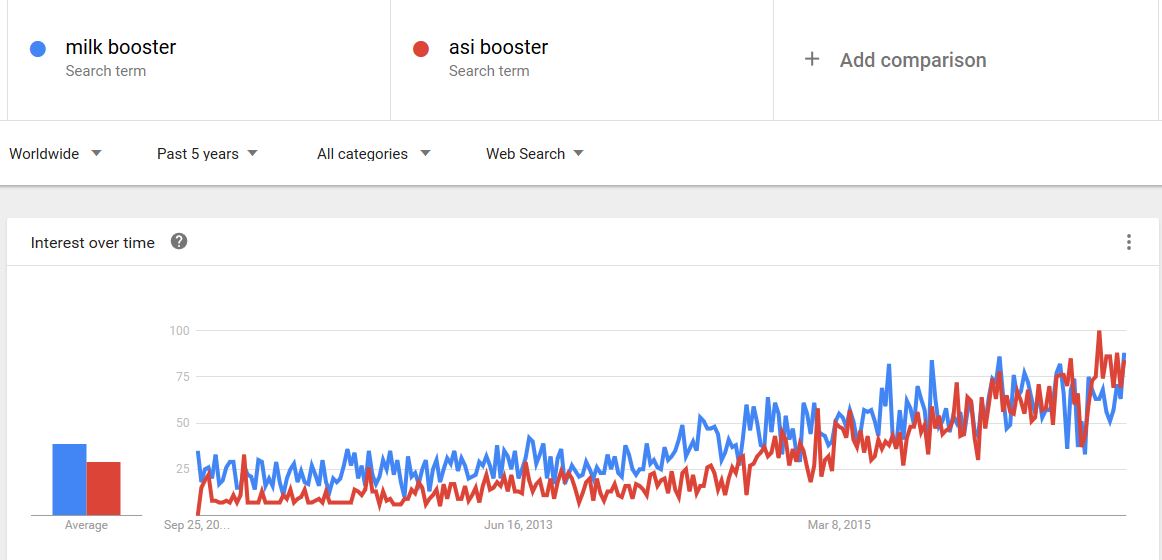1162x560 pixels.
Task: Click the blue average bar
Action: point(69,479)
